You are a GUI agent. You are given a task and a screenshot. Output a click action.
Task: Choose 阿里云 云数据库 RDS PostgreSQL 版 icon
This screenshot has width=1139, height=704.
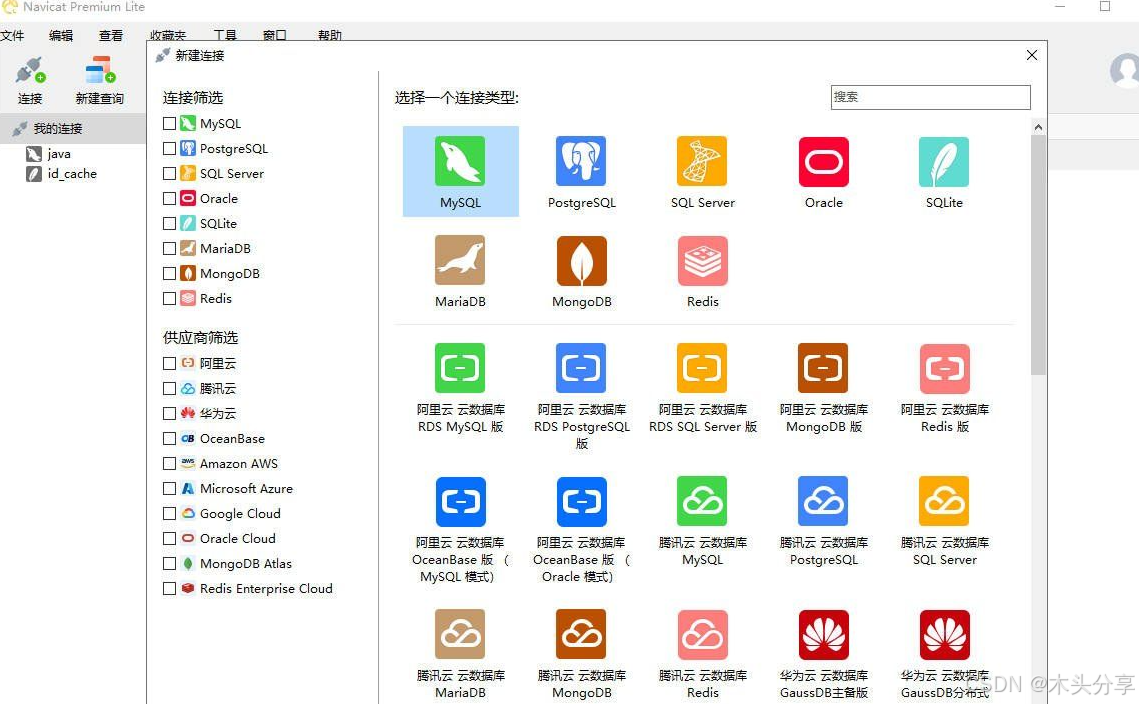coord(581,368)
